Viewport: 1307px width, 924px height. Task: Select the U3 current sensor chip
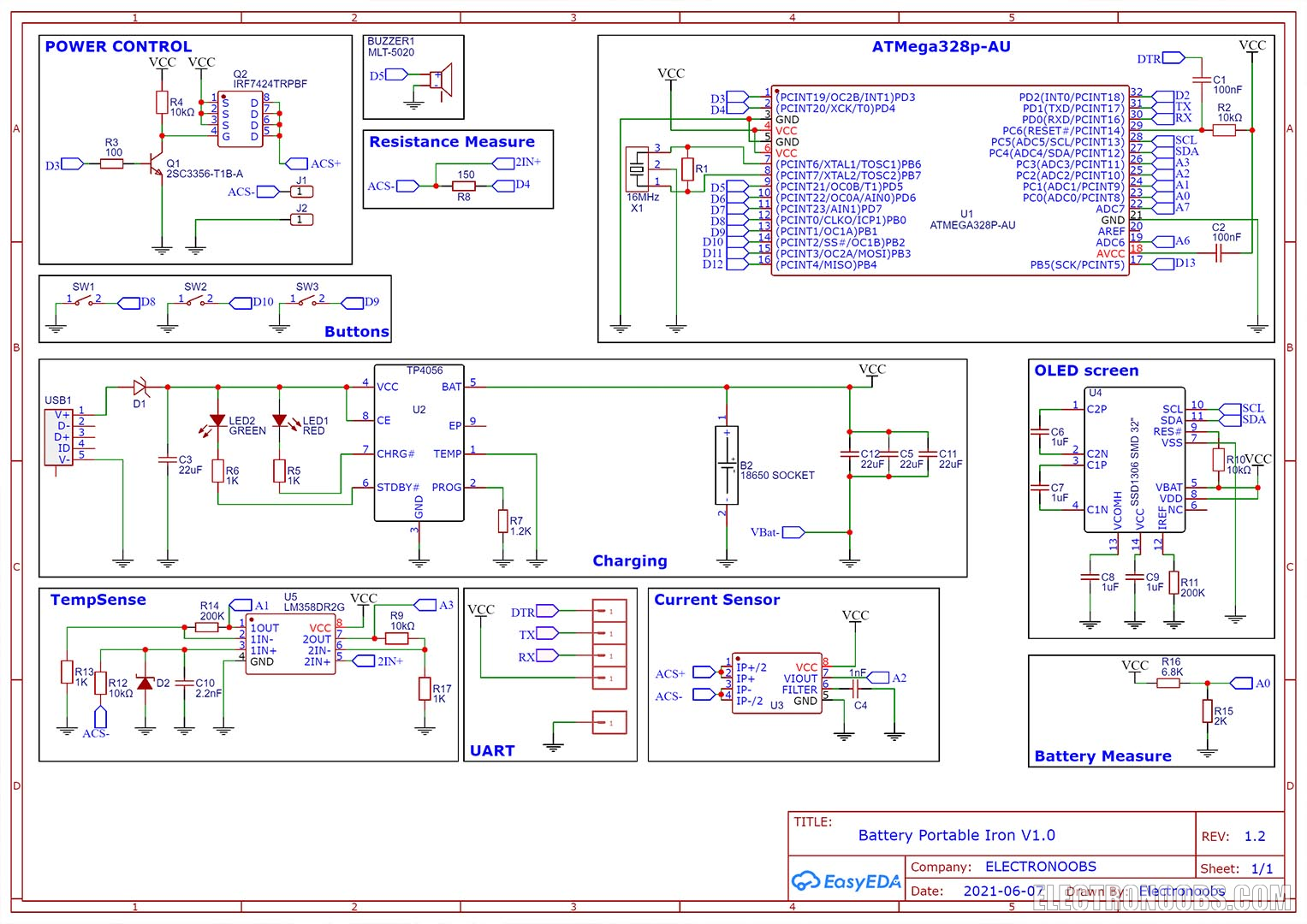coord(777,684)
